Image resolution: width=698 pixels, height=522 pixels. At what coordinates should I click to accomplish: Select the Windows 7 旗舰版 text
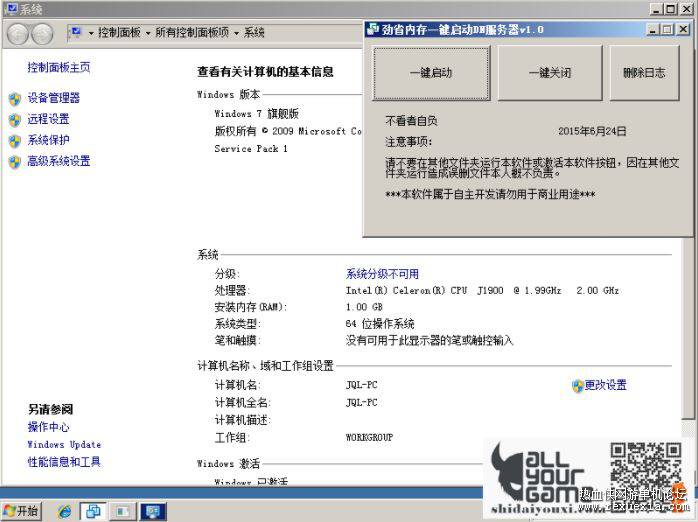click(256, 113)
